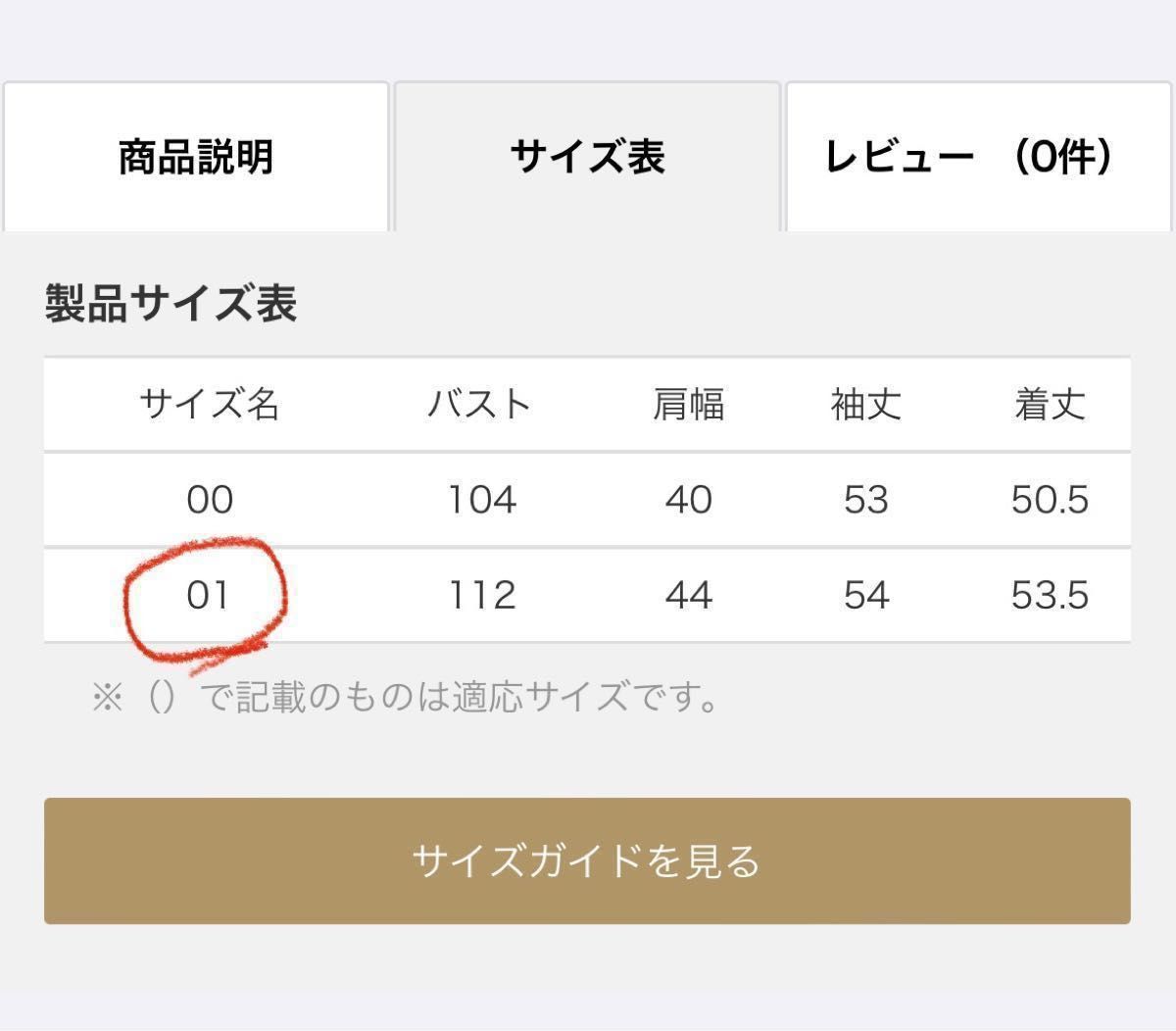Click the バスト column header
Viewport: 1176px width, 1031px height.
tap(479, 404)
